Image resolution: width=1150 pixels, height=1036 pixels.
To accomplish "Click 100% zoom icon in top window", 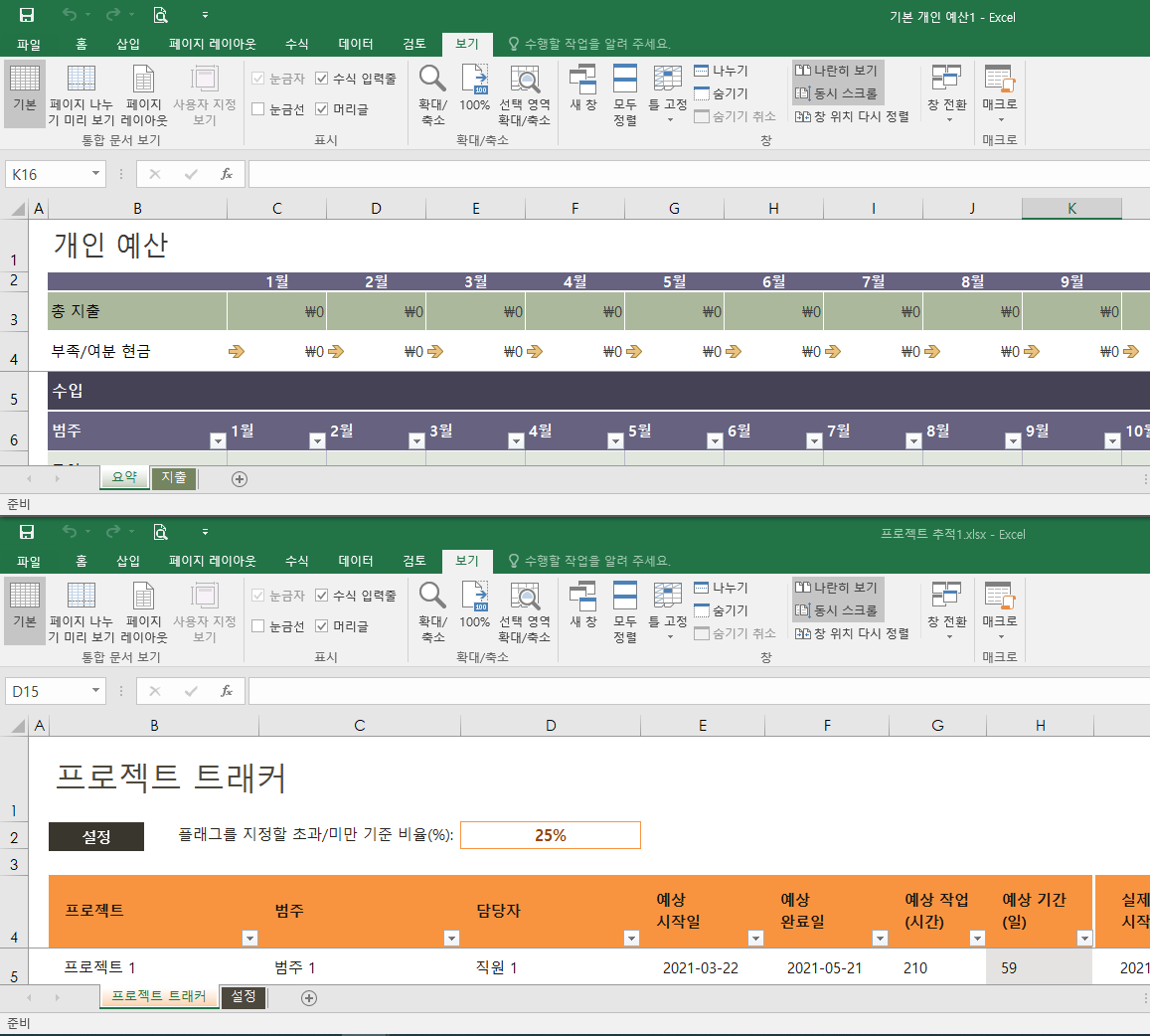I will 474,87.
